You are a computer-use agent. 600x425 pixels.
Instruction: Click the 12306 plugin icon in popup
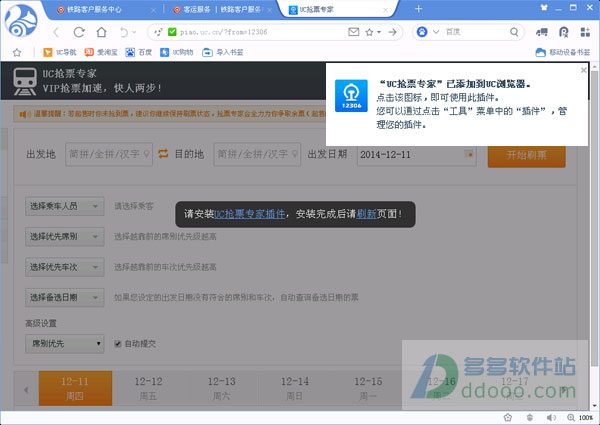point(351,96)
